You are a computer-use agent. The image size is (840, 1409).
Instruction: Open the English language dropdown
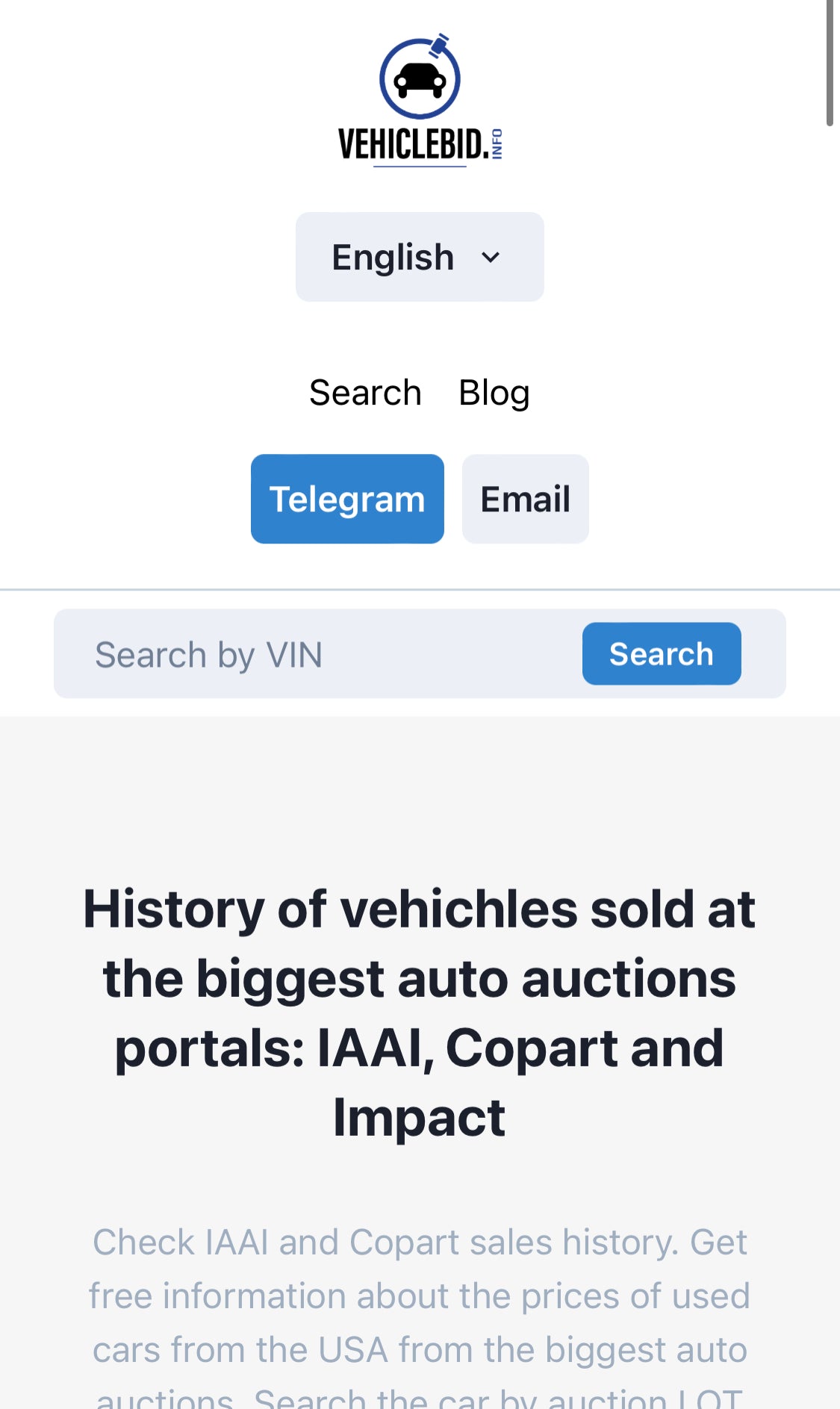[x=419, y=257]
